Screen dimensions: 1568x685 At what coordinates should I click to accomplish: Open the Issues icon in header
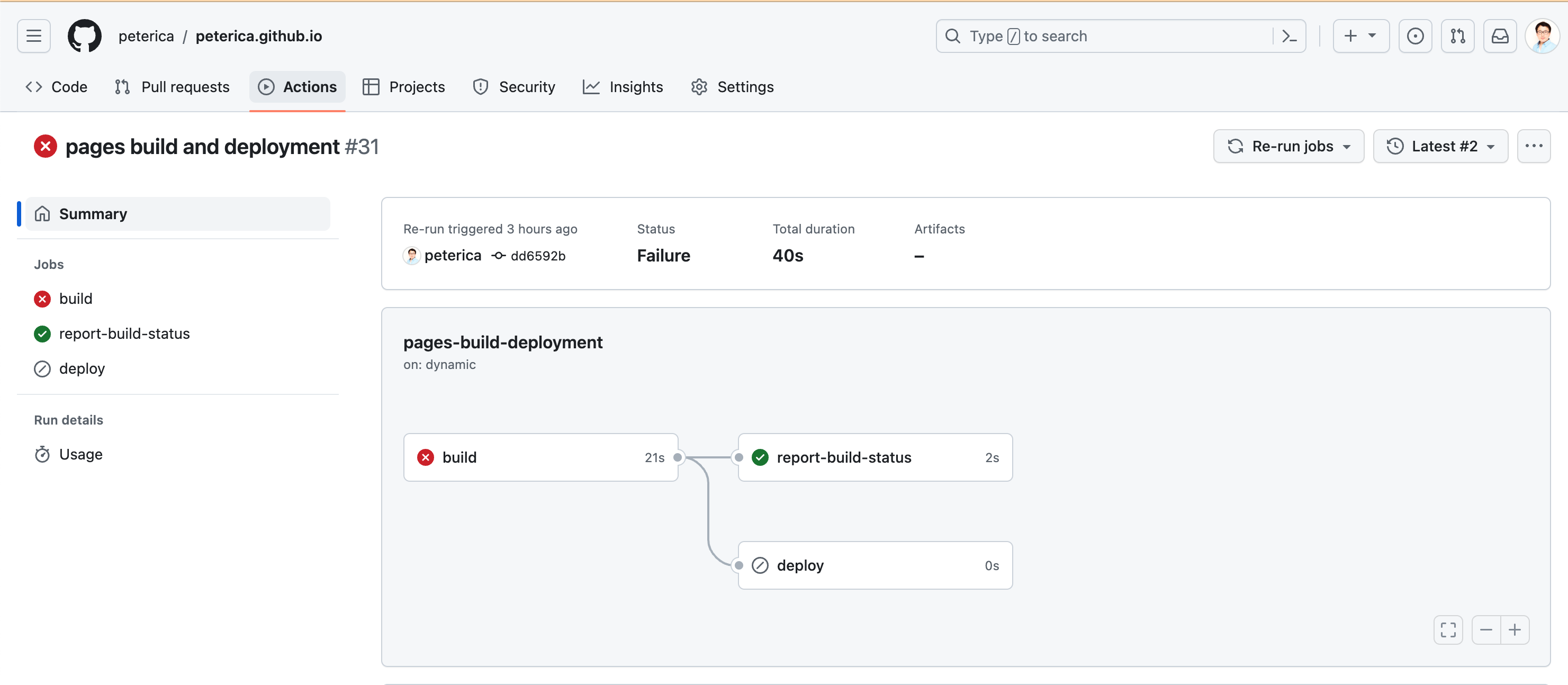coord(1414,36)
